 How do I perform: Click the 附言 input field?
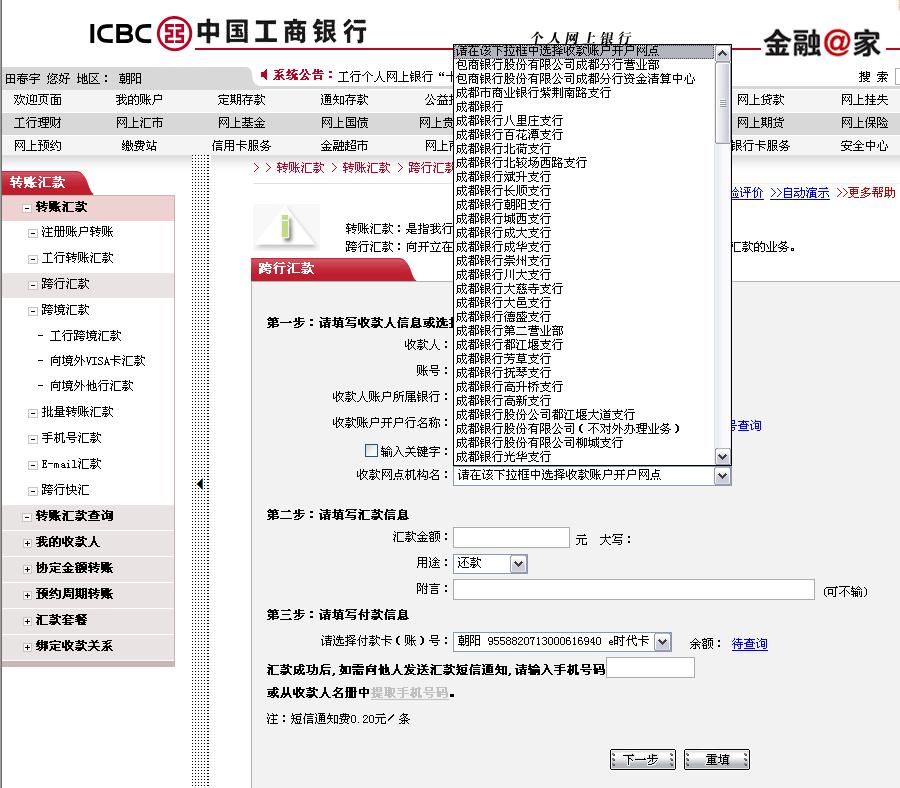[x=634, y=589]
